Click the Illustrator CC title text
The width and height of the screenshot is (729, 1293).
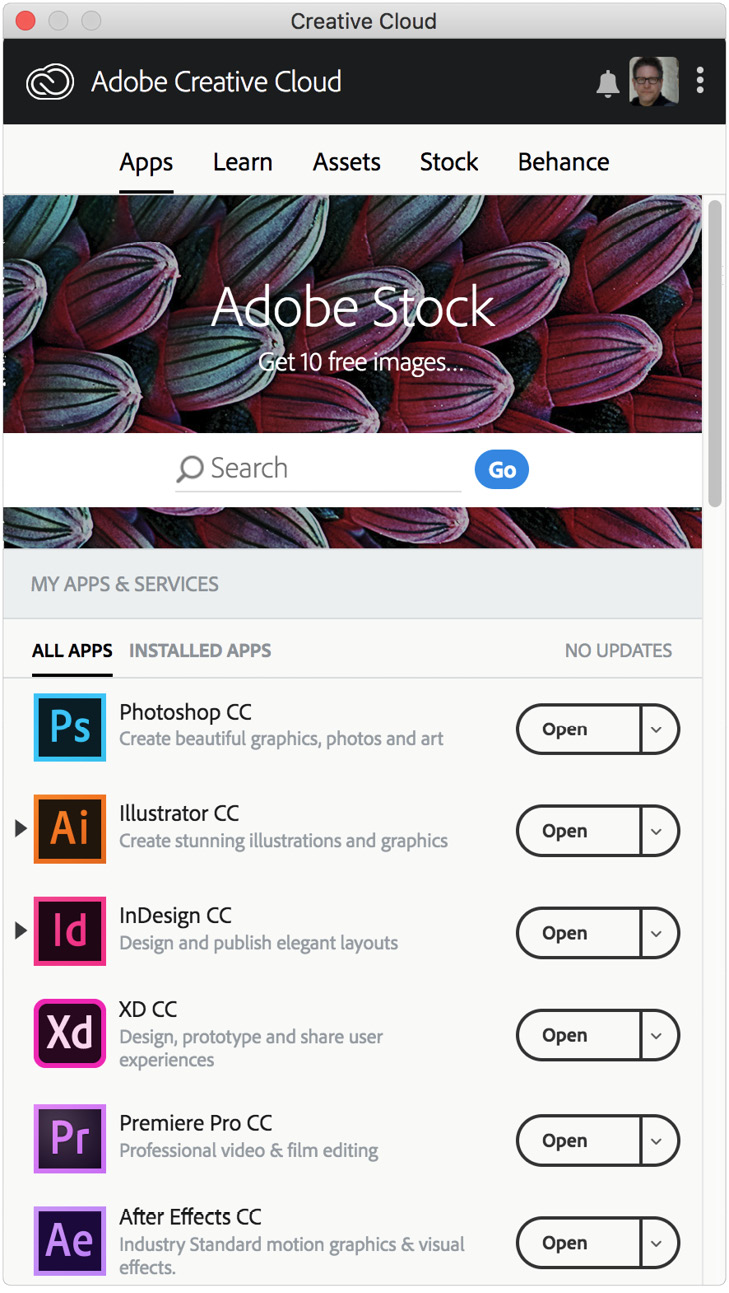[x=179, y=814]
